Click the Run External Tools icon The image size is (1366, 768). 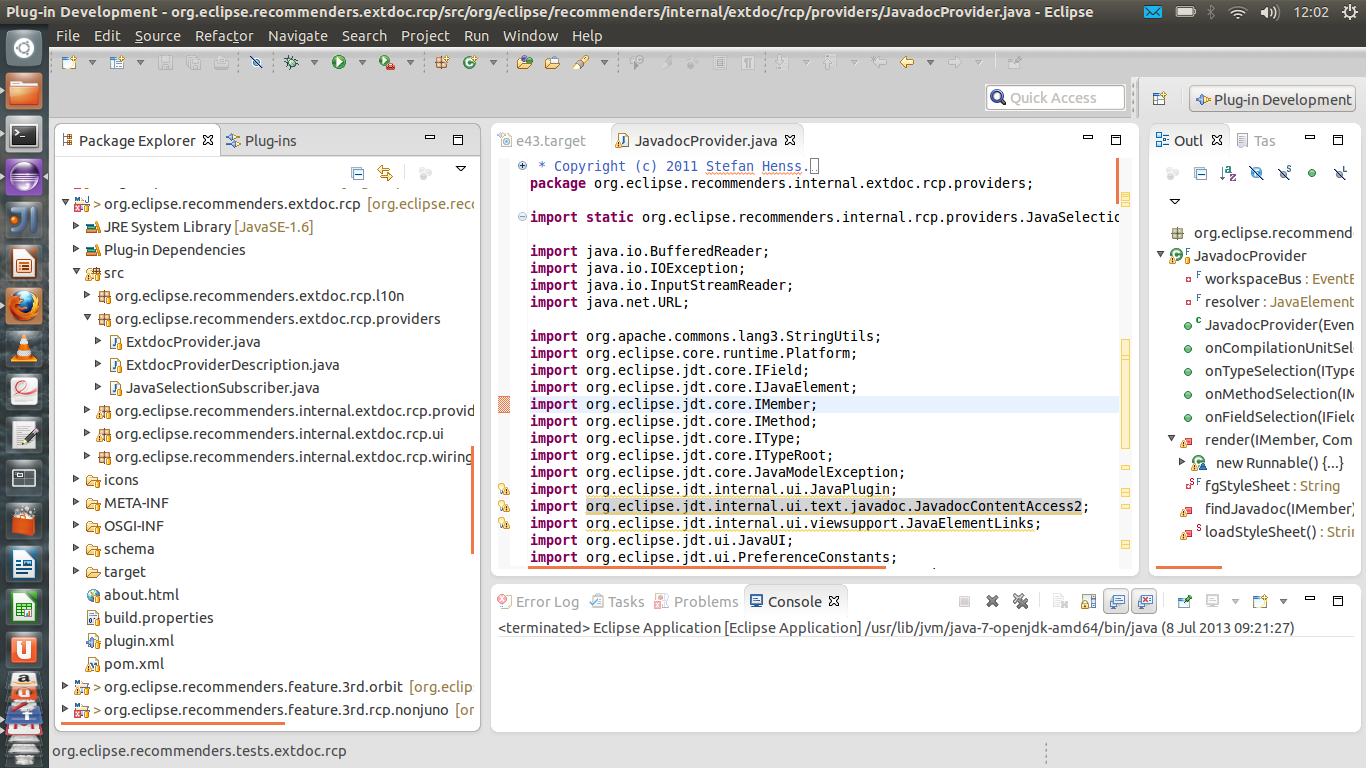click(x=386, y=62)
